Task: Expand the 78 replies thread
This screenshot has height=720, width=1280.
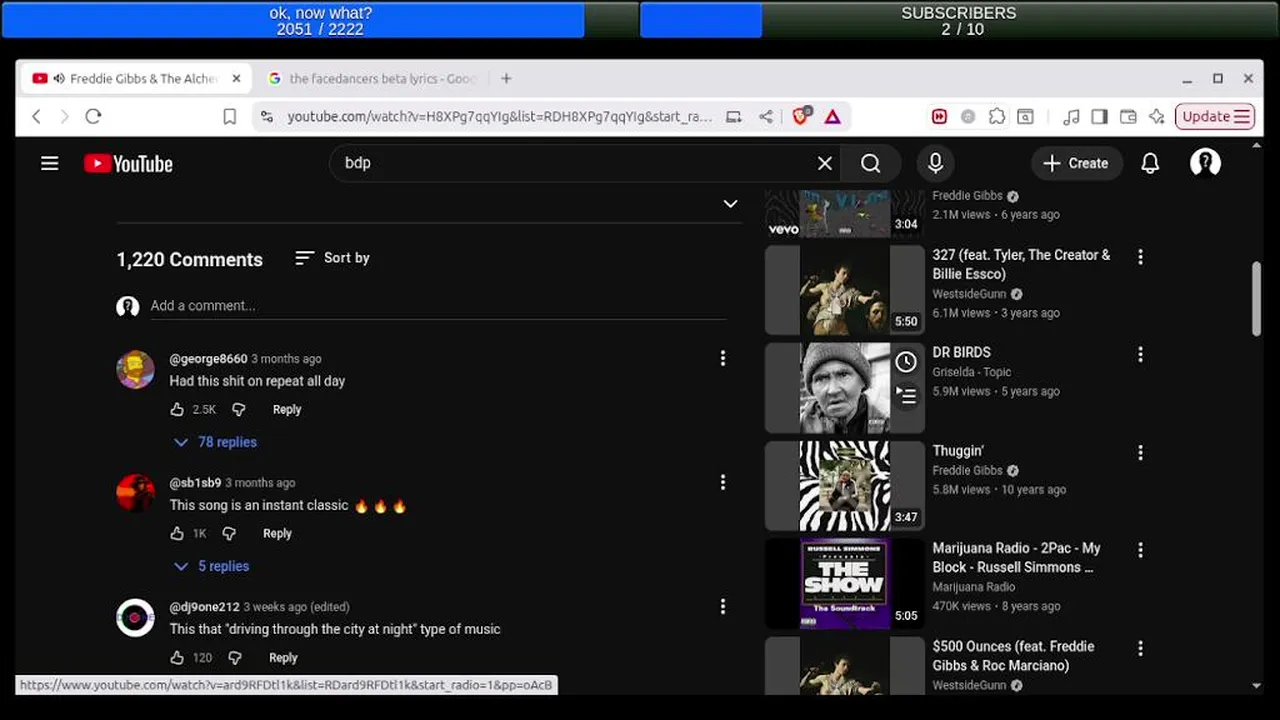Action: [x=215, y=442]
